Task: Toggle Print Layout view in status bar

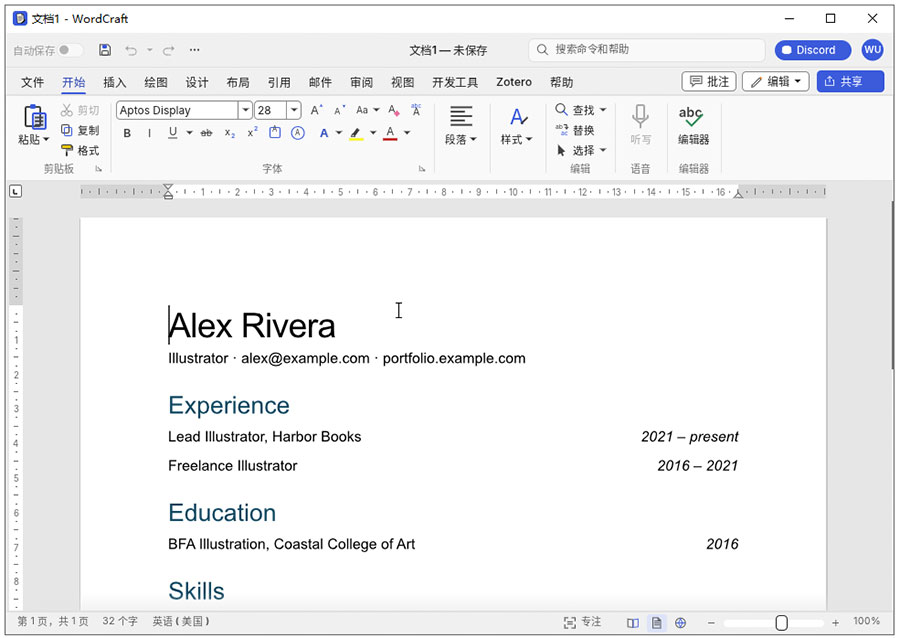Action: click(x=657, y=623)
